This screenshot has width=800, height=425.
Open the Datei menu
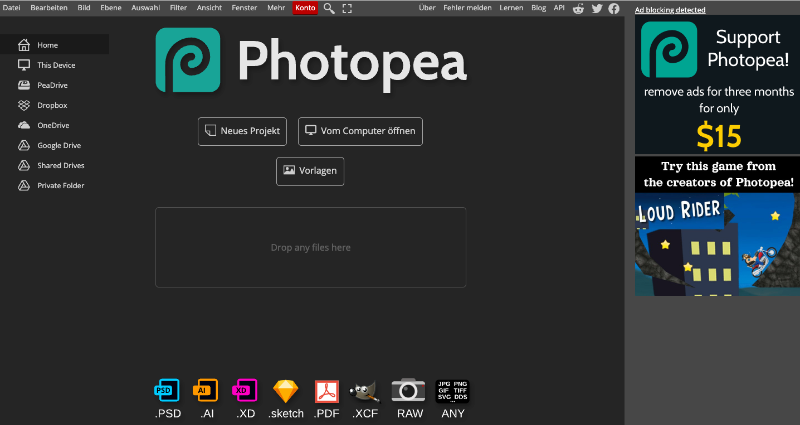11,8
